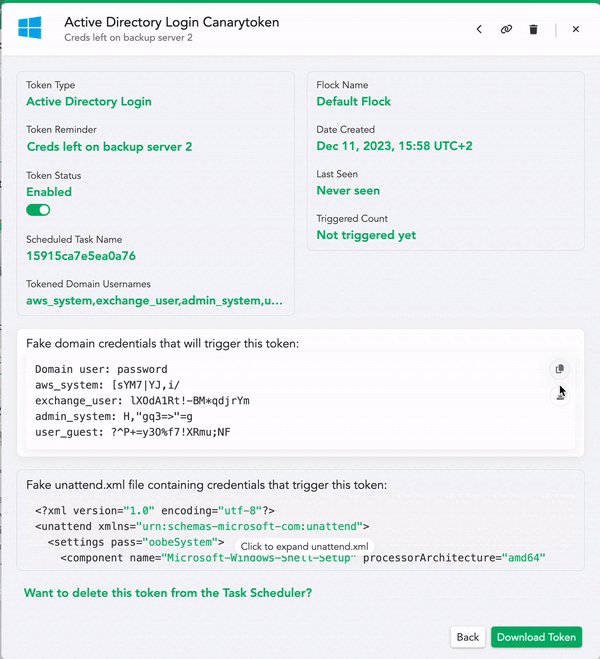The height and width of the screenshot is (659, 600).
Task: Click the trash delete icon in header
Action: point(533,30)
